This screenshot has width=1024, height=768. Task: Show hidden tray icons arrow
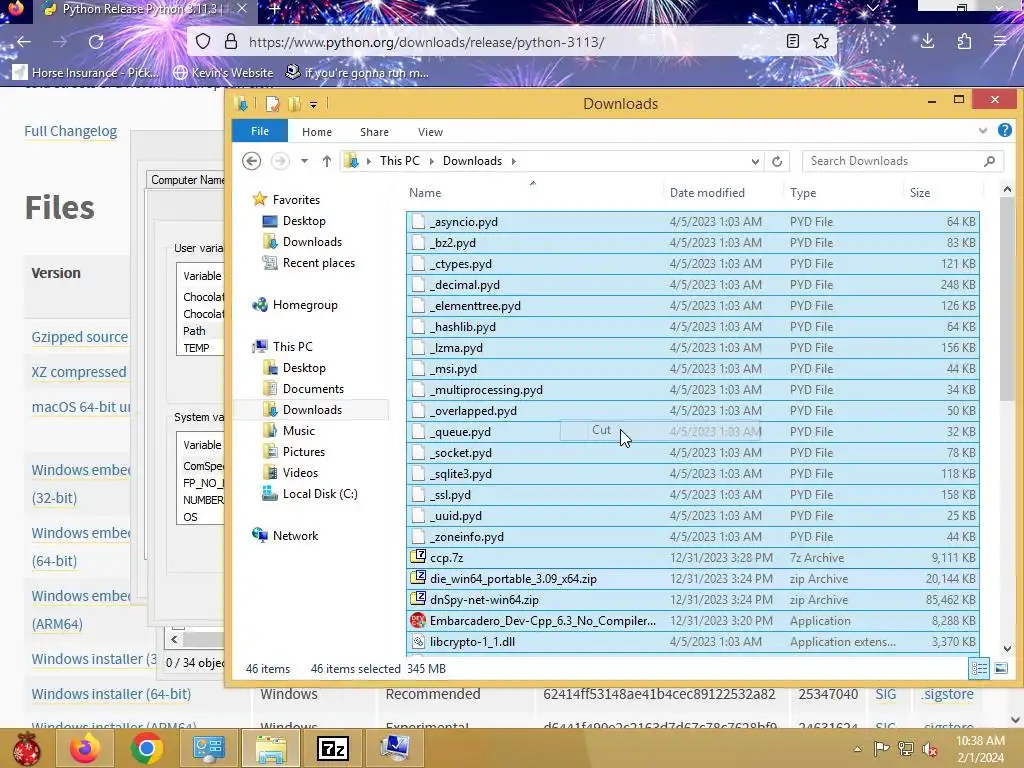[857, 749]
